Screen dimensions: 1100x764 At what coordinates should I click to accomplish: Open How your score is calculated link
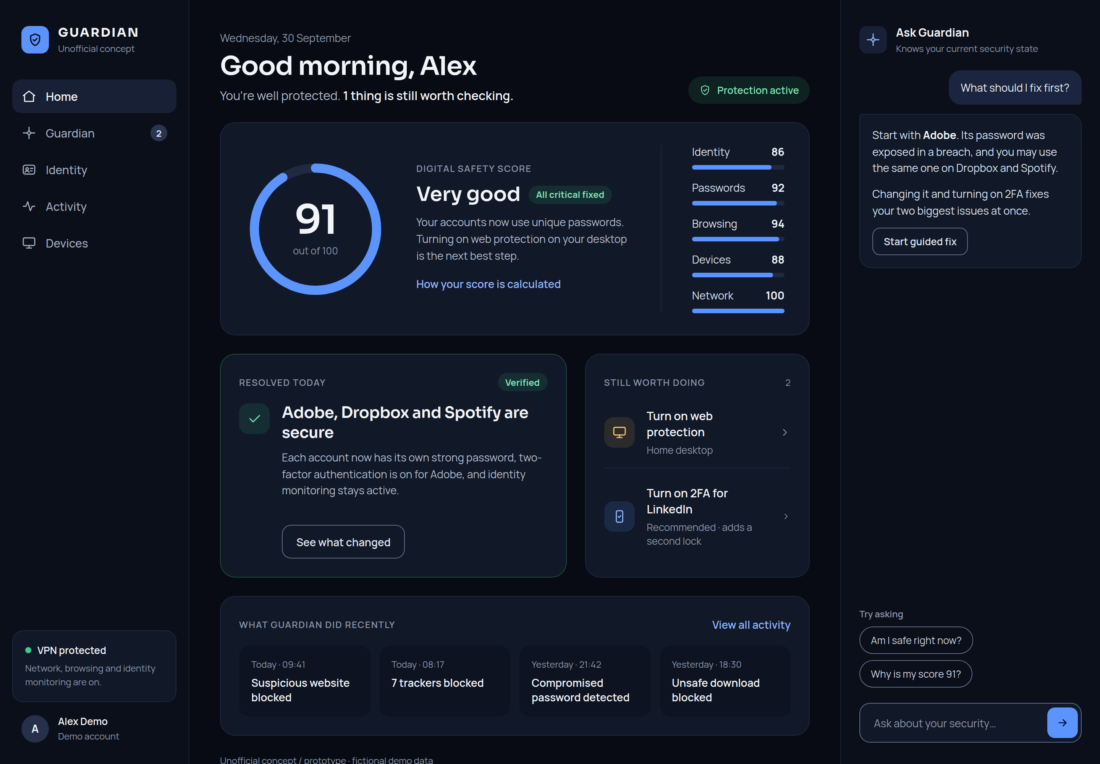[488, 284]
